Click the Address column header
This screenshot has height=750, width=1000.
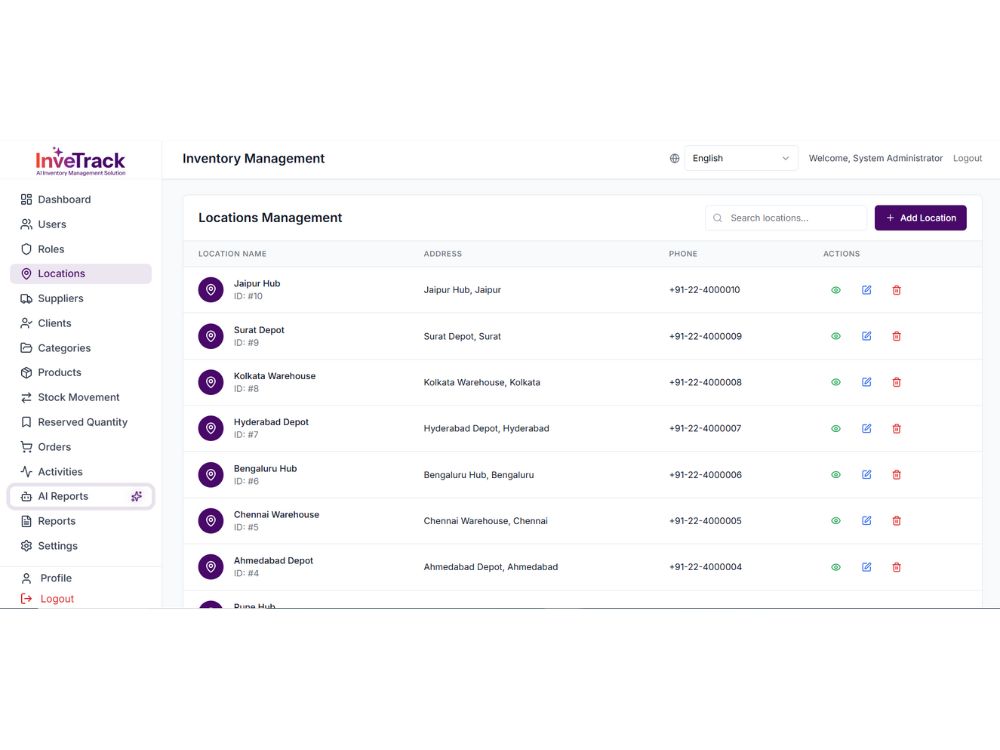pos(443,254)
